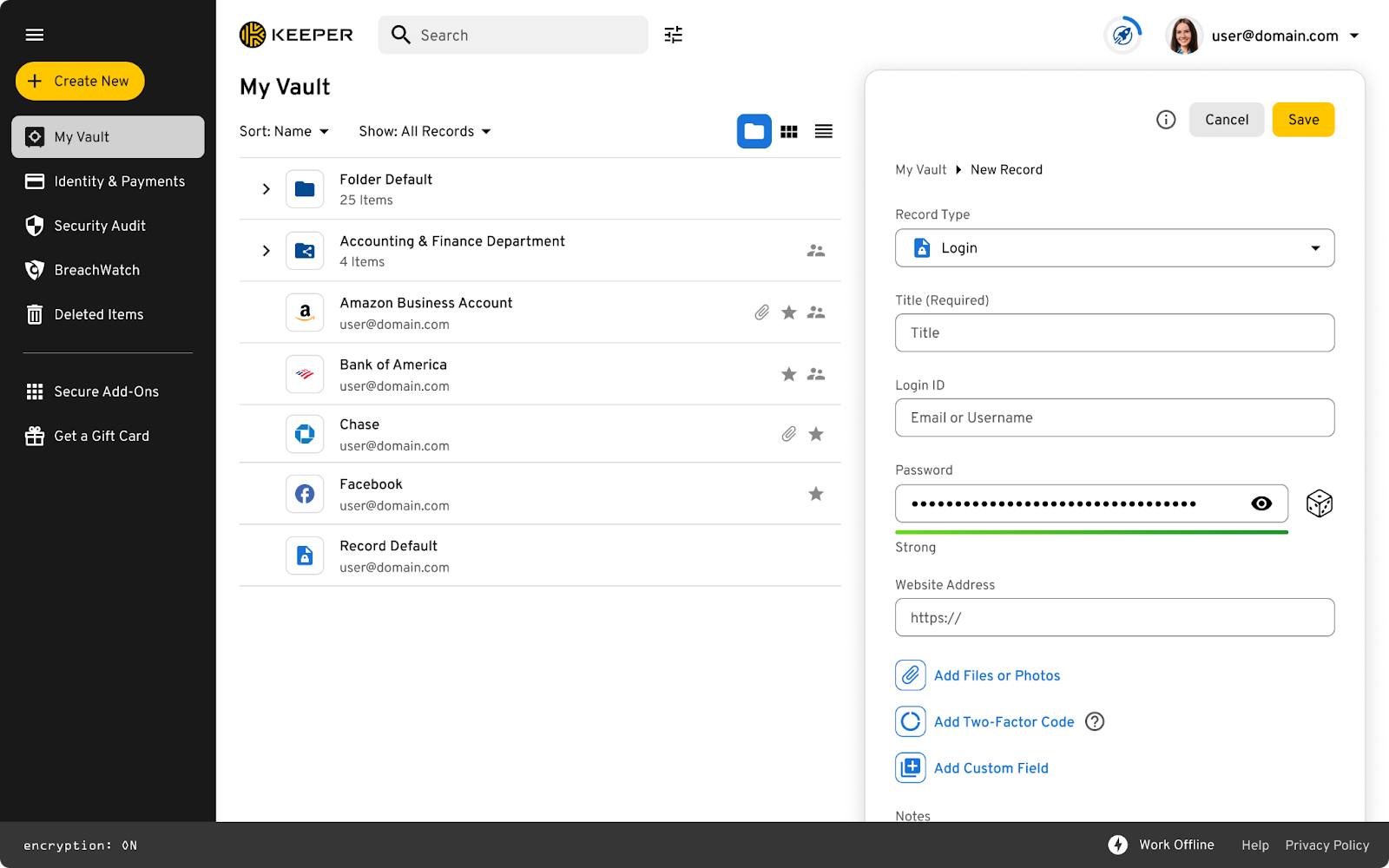This screenshot has height=868, width=1389.
Task: Open search filter options icon
Action: pos(674,35)
